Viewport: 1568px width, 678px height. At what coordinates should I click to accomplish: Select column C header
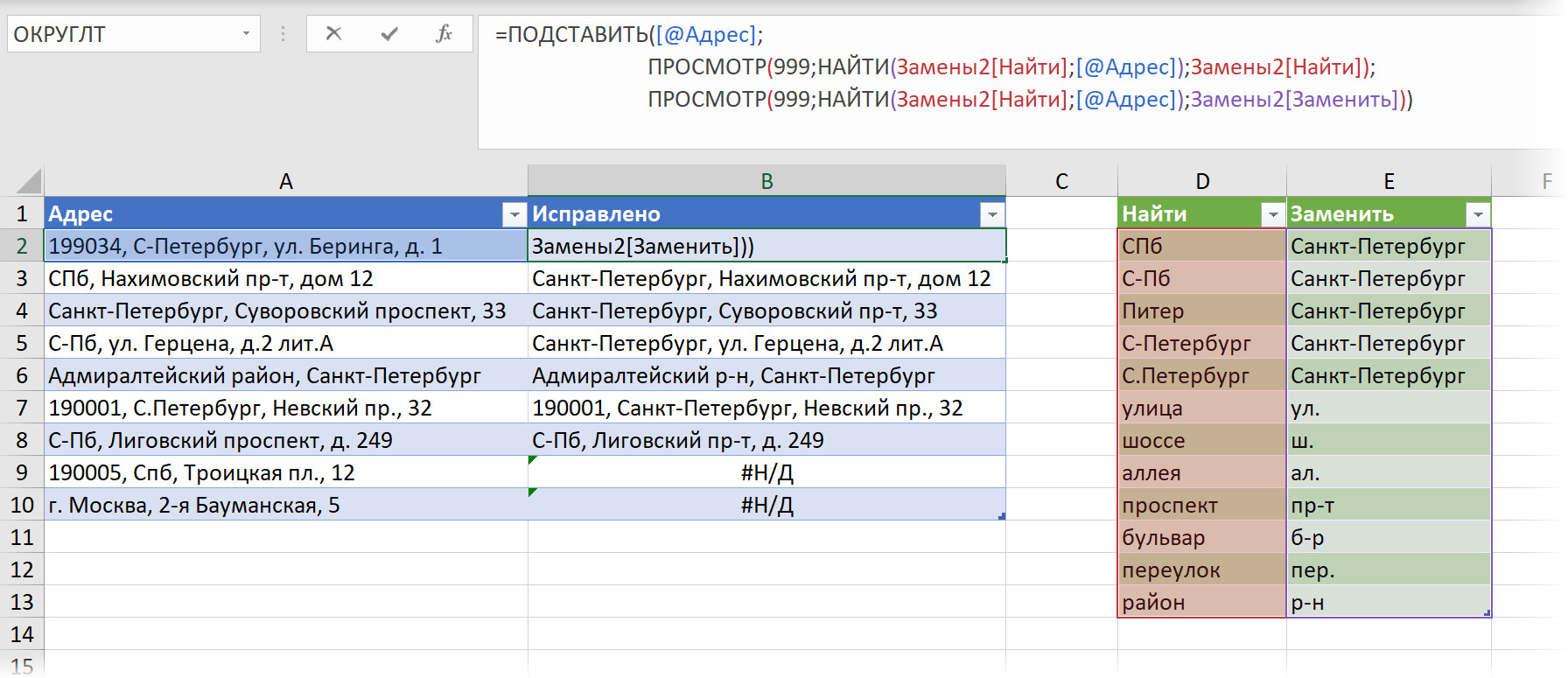(1061, 181)
